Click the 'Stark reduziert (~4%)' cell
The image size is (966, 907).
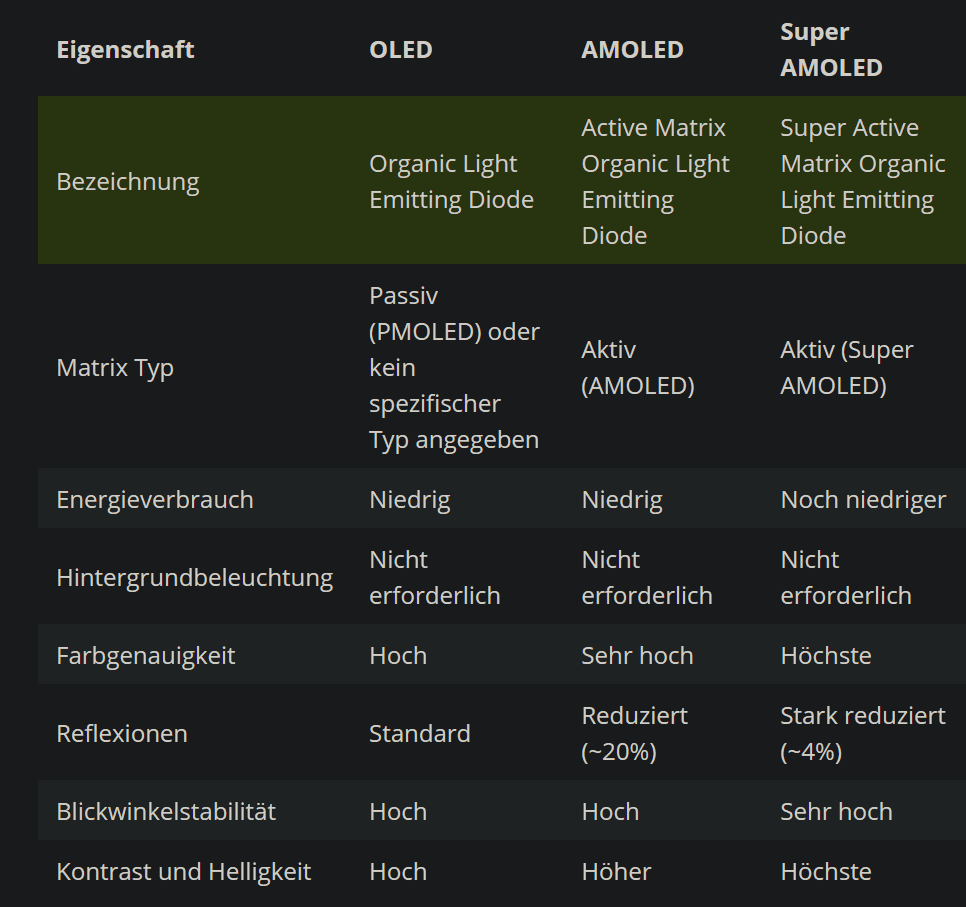[x=862, y=733]
